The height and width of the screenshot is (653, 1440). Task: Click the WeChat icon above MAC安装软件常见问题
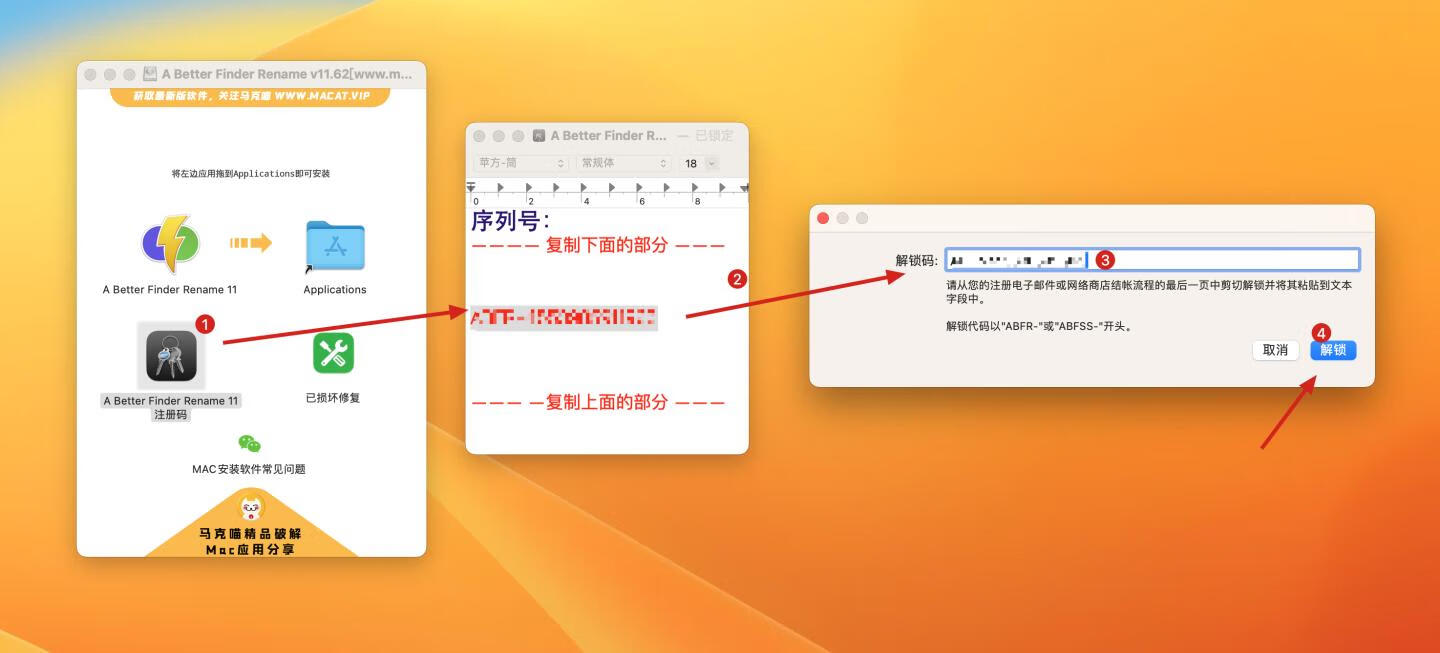[x=249, y=443]
